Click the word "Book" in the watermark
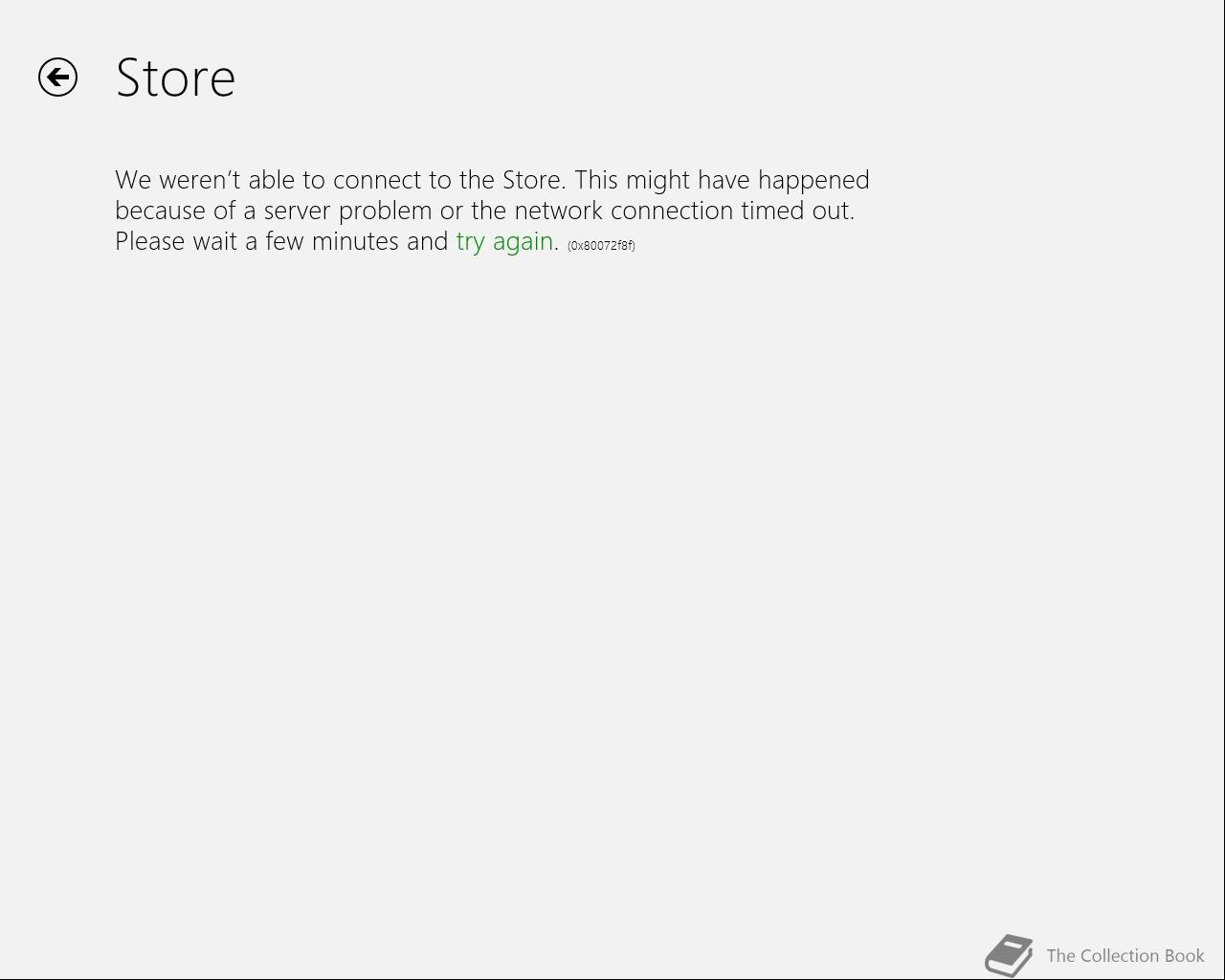This screenshot has width=1225, height=980. pyautogui.click(x=1185, y=955)
